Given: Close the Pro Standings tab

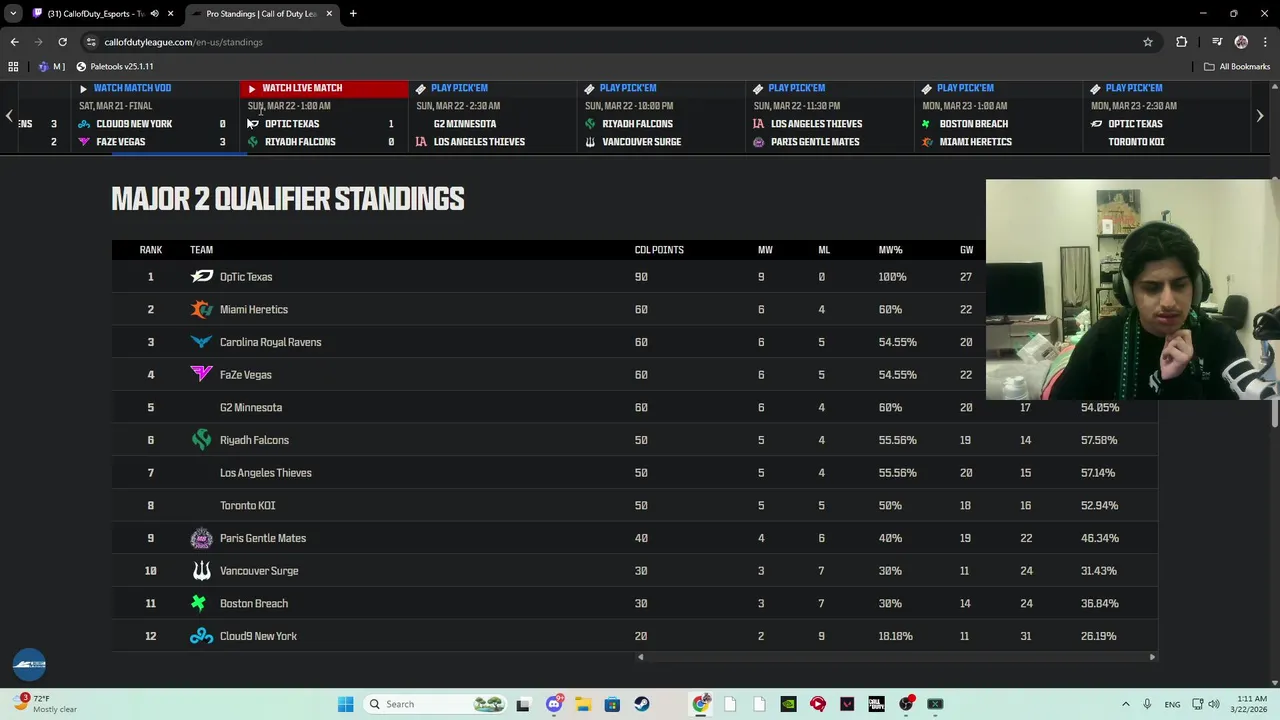Looking at the screenshot, I should [329, 14].
